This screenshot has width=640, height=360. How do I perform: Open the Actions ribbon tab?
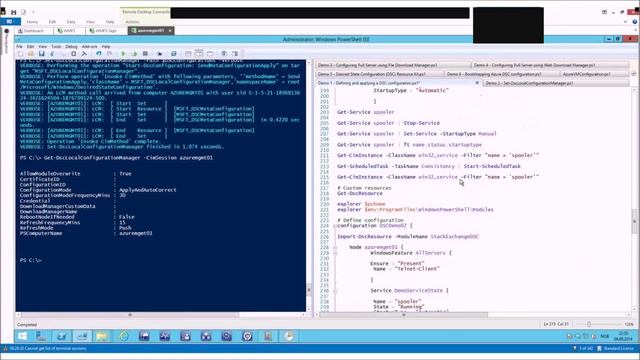[132, 22]
